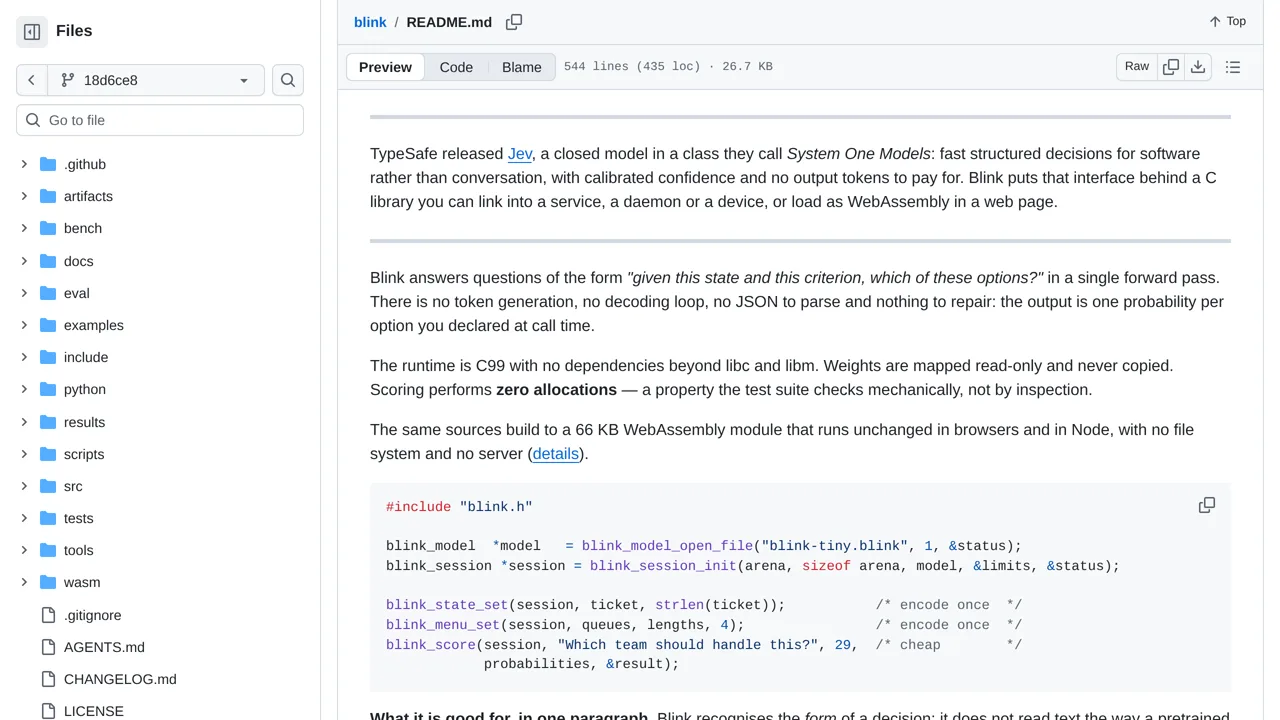Viewport: 1280px width, 720px height.
Task: Expand the artifacts folder chevron
Action: point(24,196)
